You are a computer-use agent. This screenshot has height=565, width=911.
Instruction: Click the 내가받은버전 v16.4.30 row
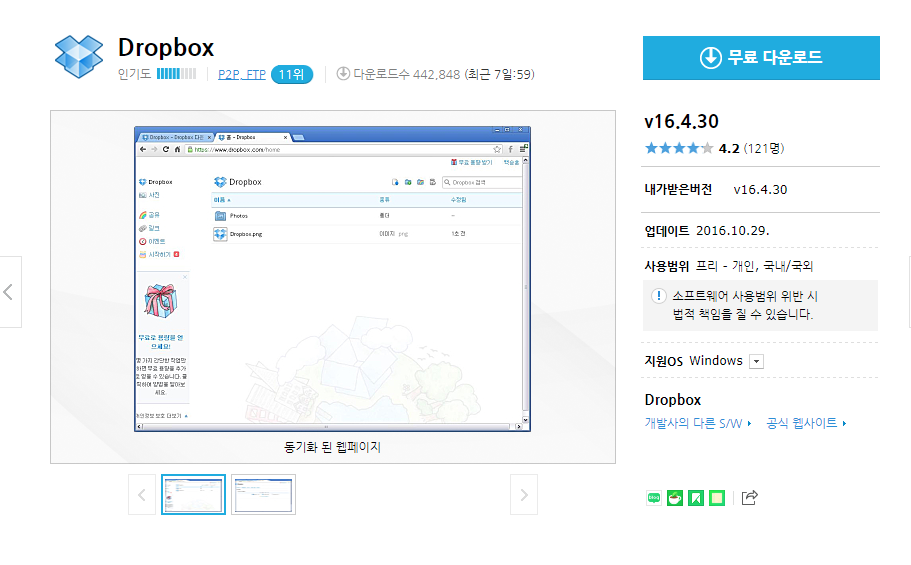pyautogui.click(x=761, y=189)
